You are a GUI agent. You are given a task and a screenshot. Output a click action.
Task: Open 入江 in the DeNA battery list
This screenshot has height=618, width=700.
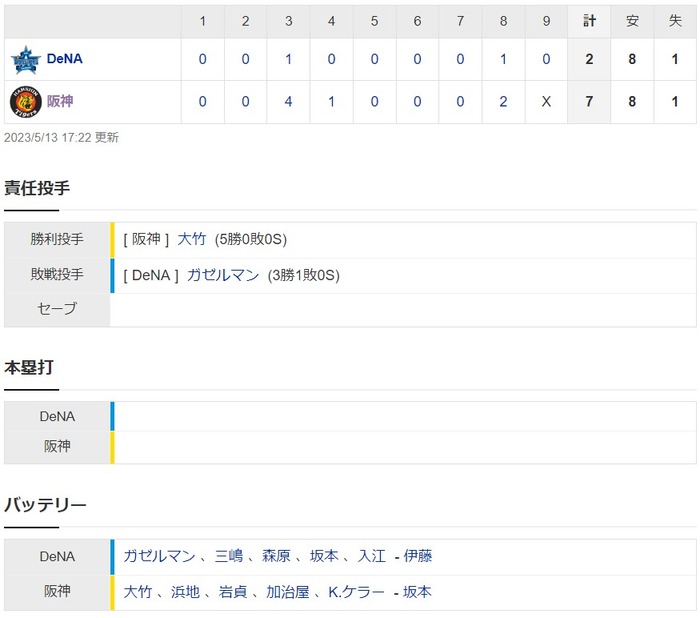click(x=371, y=556)
